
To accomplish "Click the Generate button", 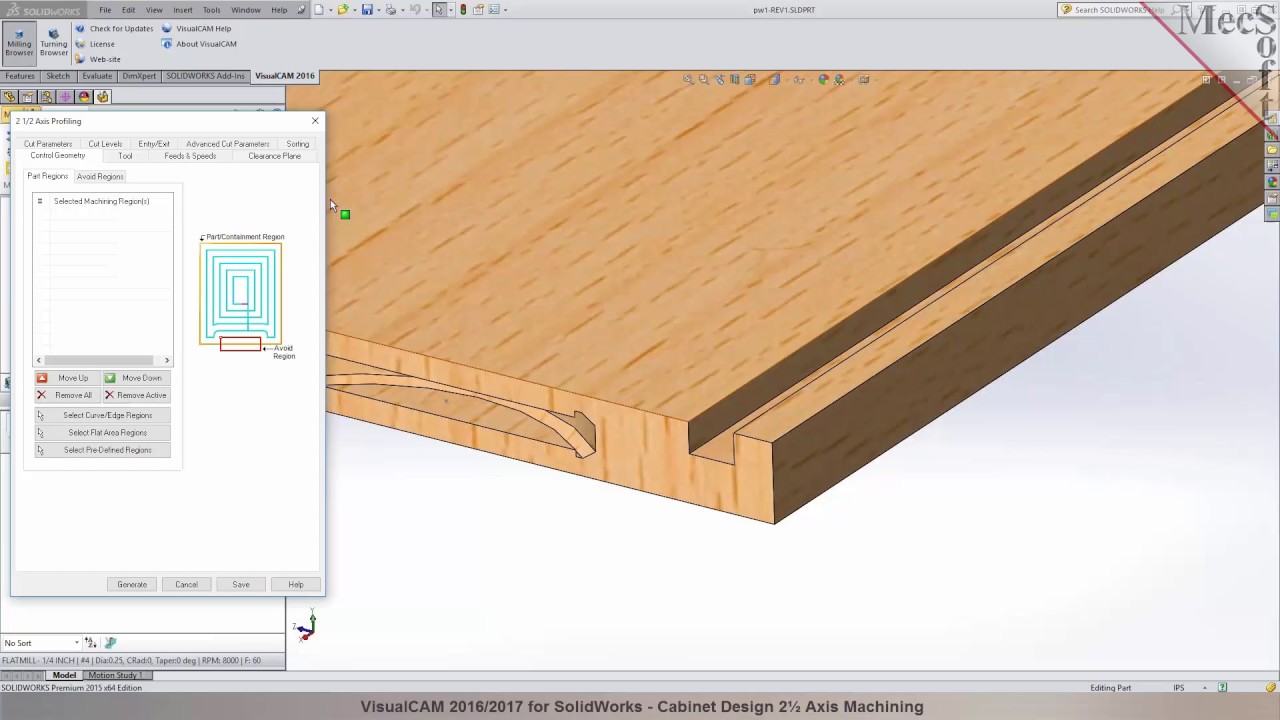I will coord(132,584).
